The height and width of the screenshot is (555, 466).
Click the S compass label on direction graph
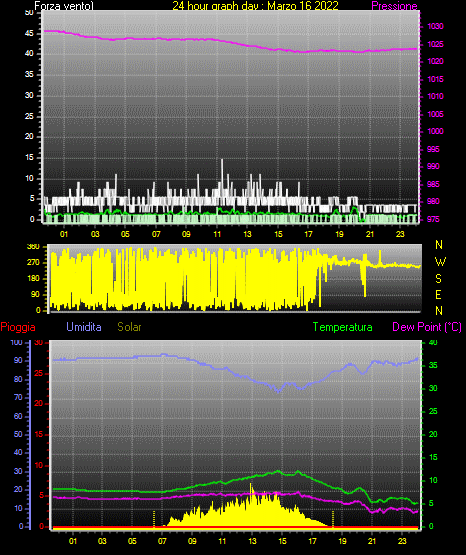click(x=438, y=279)
